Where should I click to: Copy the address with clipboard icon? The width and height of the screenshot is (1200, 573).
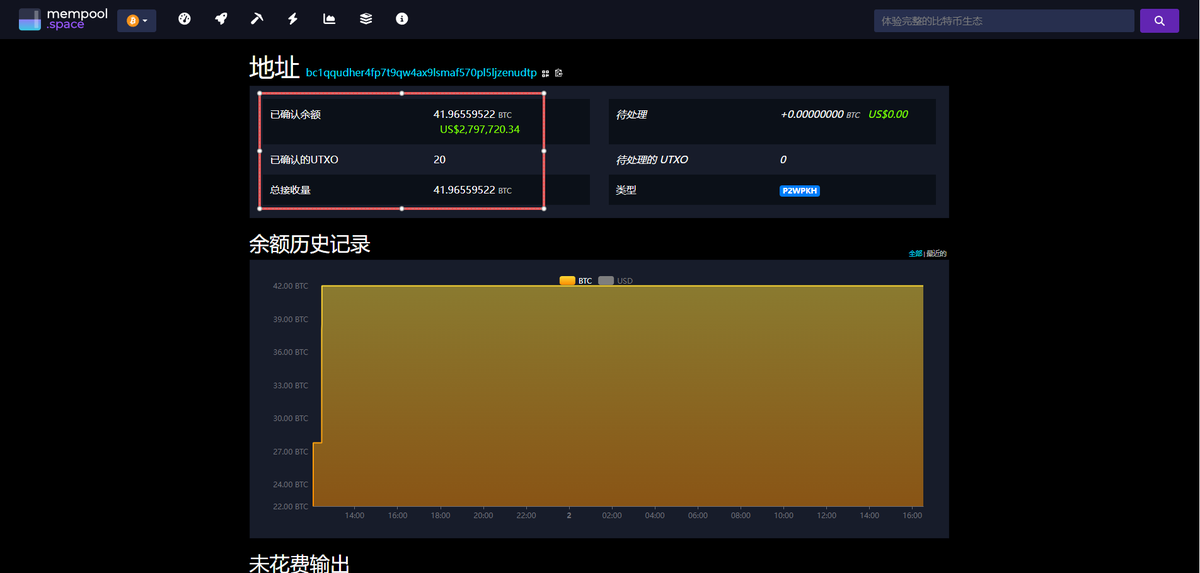(x=559, y=73)
